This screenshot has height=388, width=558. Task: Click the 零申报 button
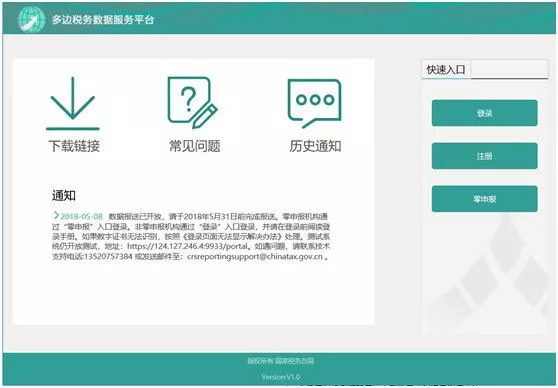click(x=484, y=199)
